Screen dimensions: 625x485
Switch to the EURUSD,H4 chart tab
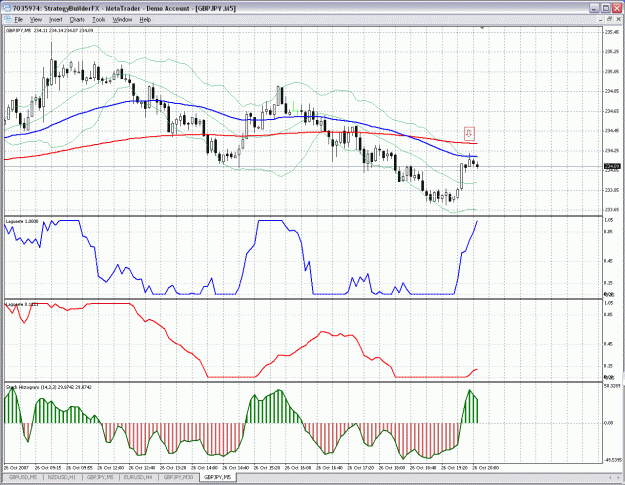138,477
